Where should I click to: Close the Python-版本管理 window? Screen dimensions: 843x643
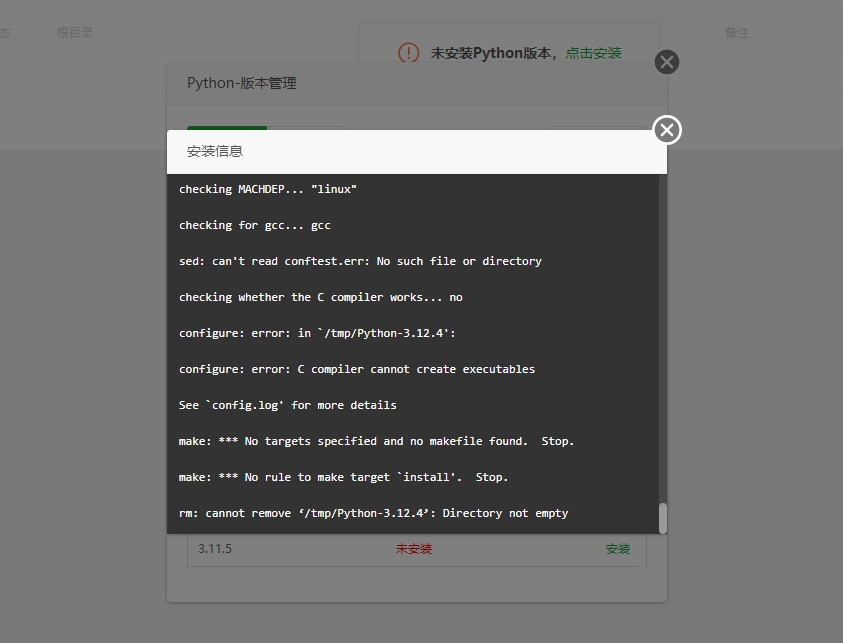pos(667,62)
